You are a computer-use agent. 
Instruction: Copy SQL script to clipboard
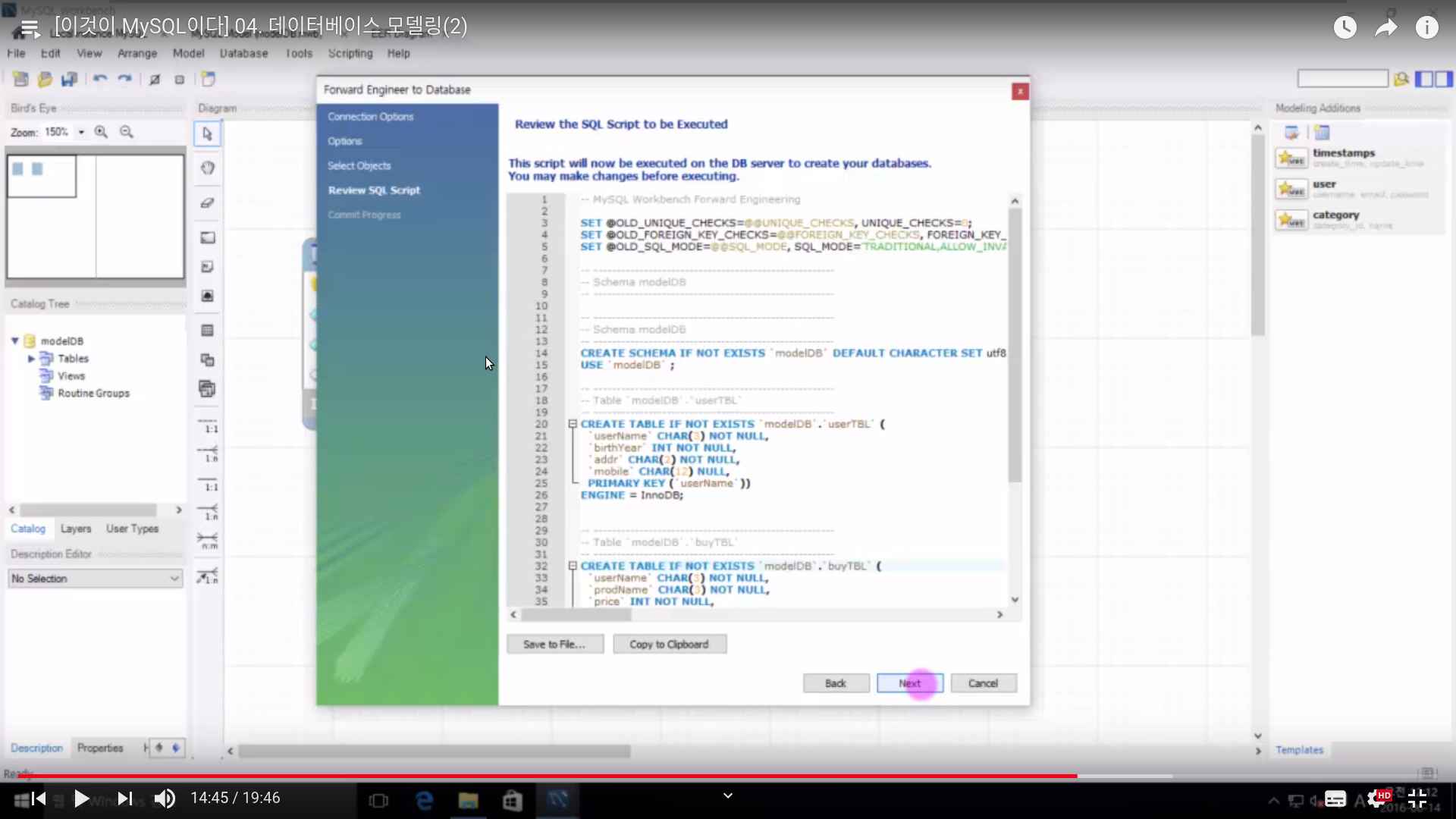pyautogui.click(x=669, y=644)
